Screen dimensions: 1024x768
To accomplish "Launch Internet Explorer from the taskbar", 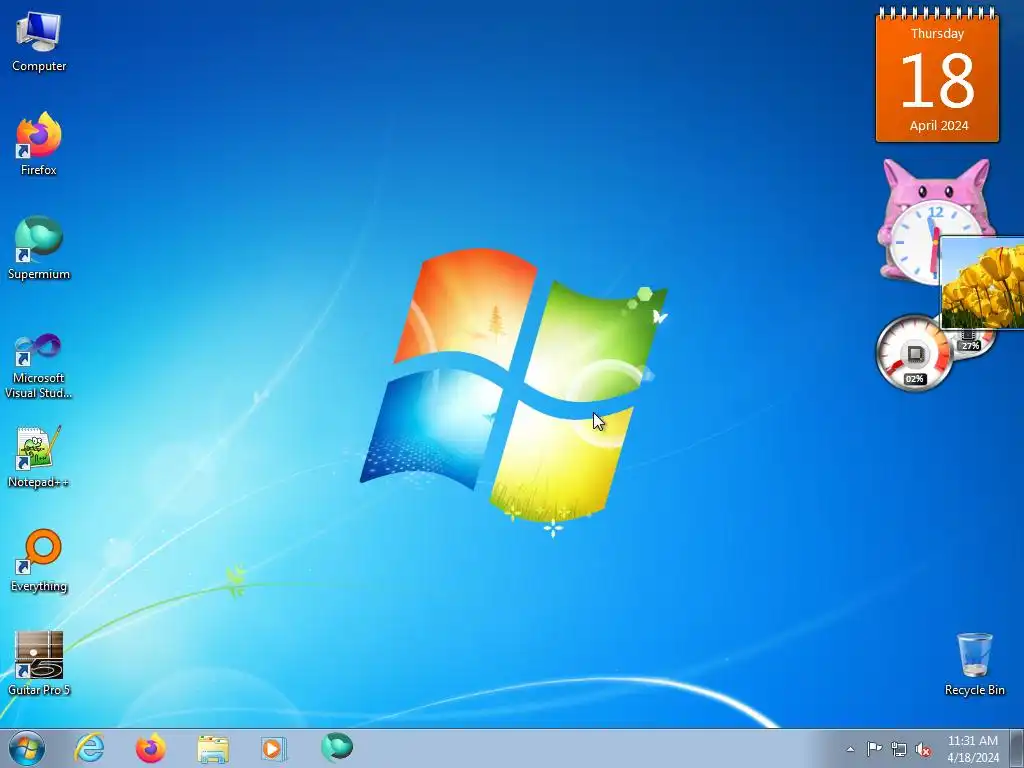I will [89, 748].
